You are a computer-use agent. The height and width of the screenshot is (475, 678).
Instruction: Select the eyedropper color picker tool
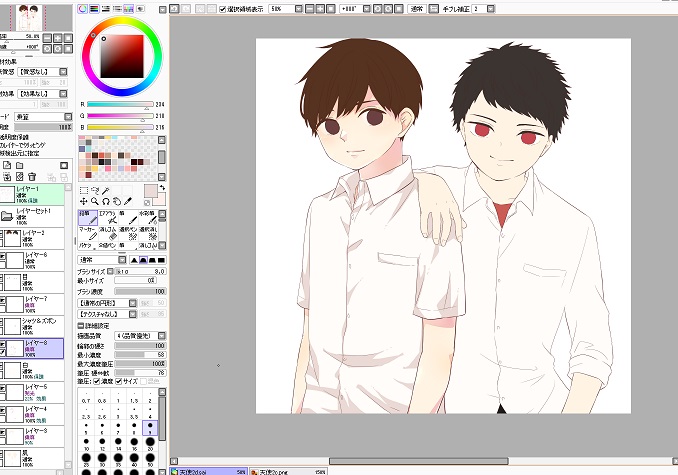[128, 201]
